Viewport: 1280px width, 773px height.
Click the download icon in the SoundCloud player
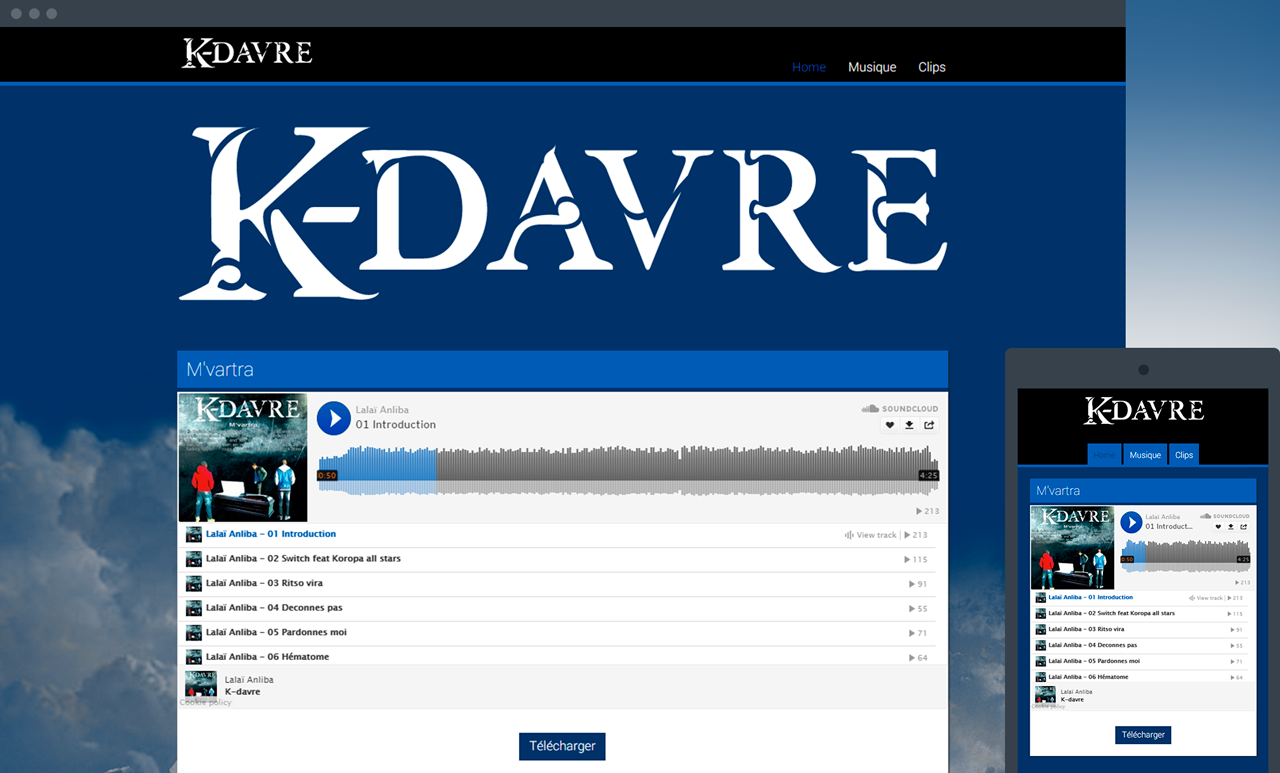(x=908, y=425)
